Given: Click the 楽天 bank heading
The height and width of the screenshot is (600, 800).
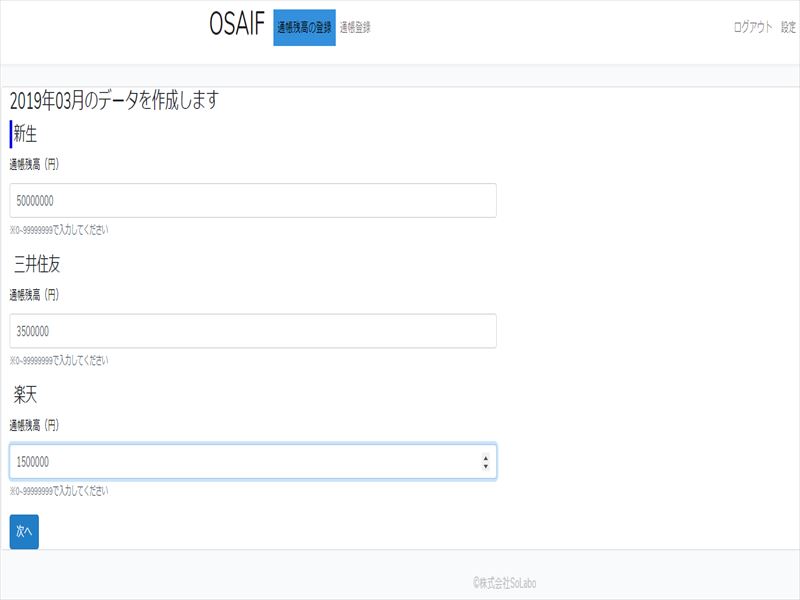Looking at the screenshot, I should tap(25, 395).
